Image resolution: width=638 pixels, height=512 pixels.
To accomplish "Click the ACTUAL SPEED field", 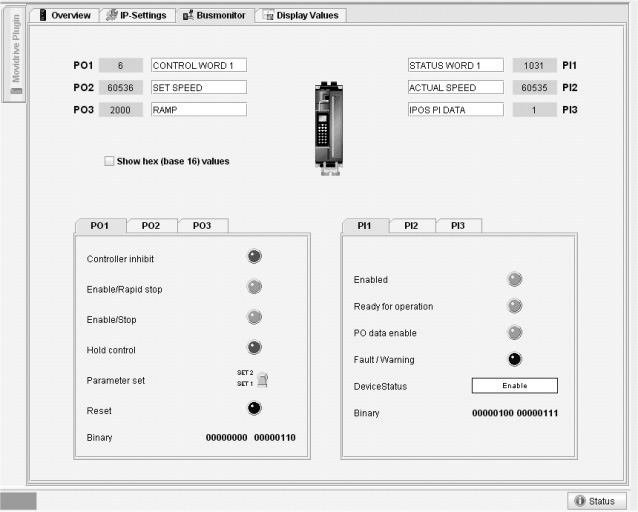I will pos(456,87).
